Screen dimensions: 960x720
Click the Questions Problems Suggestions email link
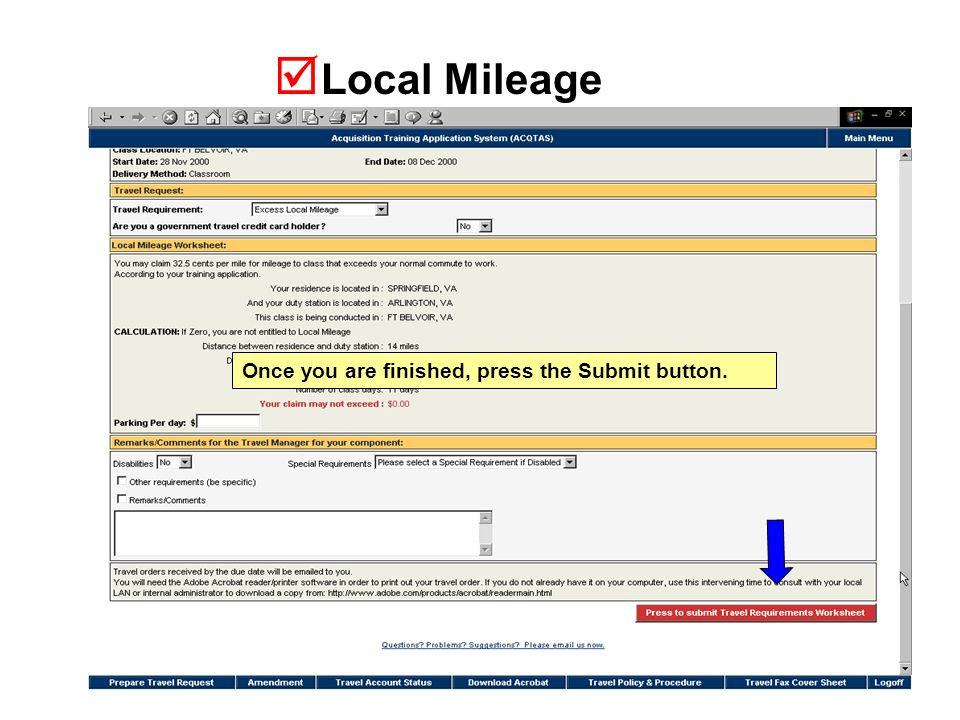[x=493, y=645]
